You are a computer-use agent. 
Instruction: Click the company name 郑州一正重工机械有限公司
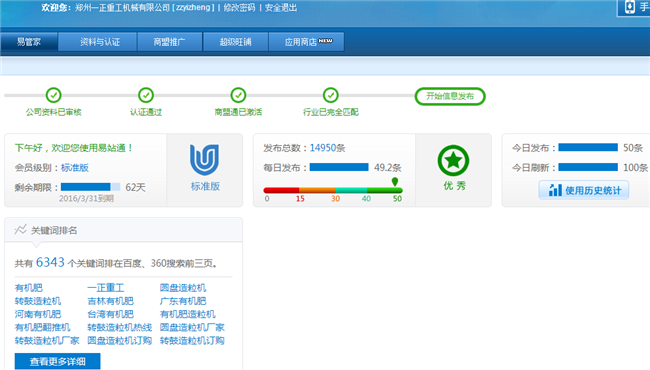coord(123,8)
